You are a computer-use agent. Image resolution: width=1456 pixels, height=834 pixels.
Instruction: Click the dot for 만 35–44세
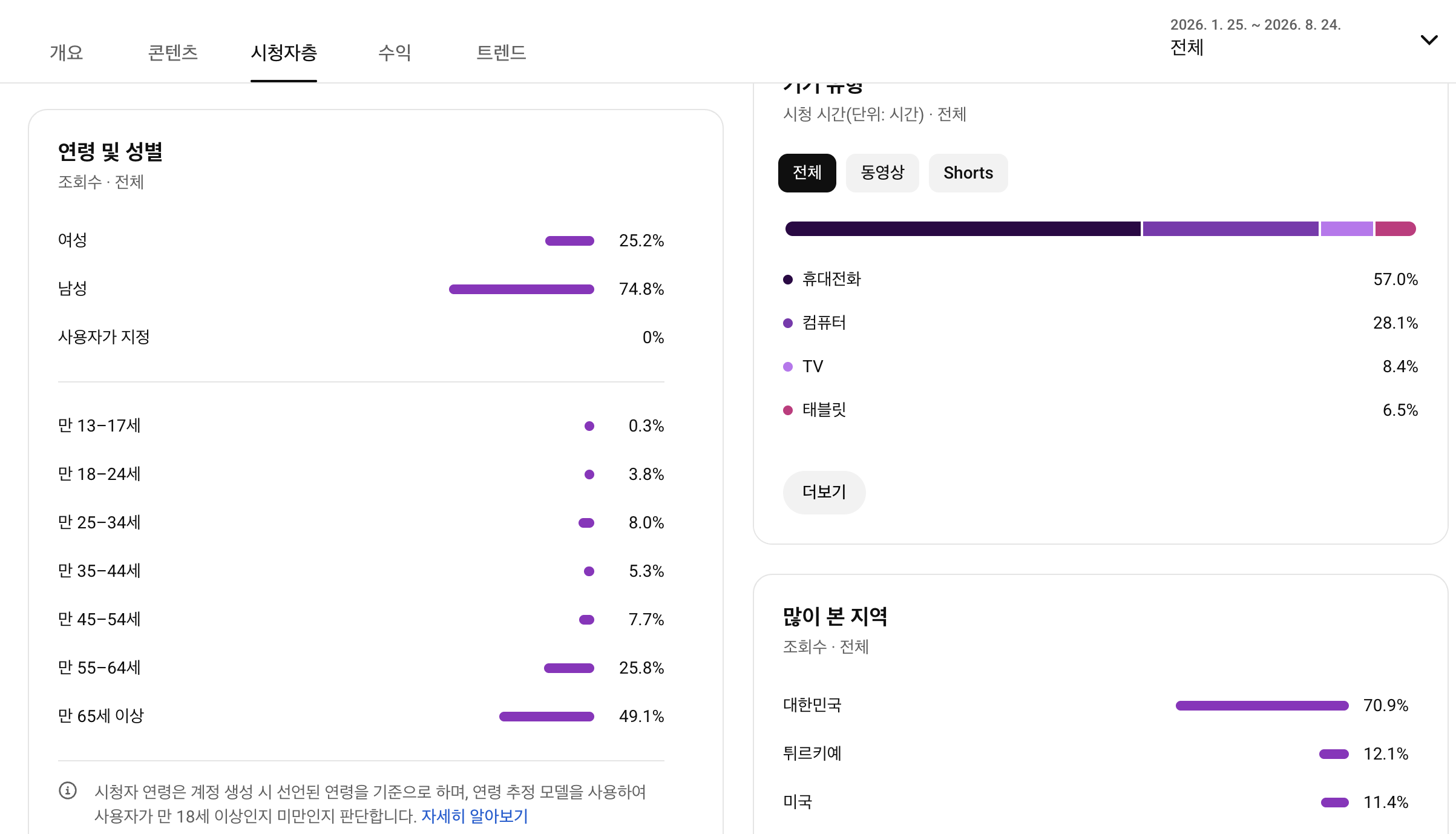[x=589, y=571]
